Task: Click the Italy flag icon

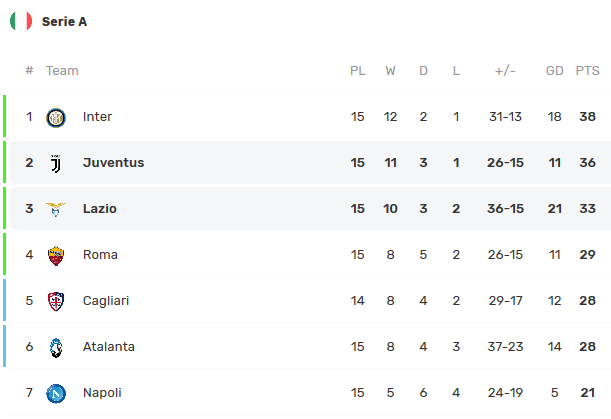Action: pyautogui.click(x=20, y=21)
